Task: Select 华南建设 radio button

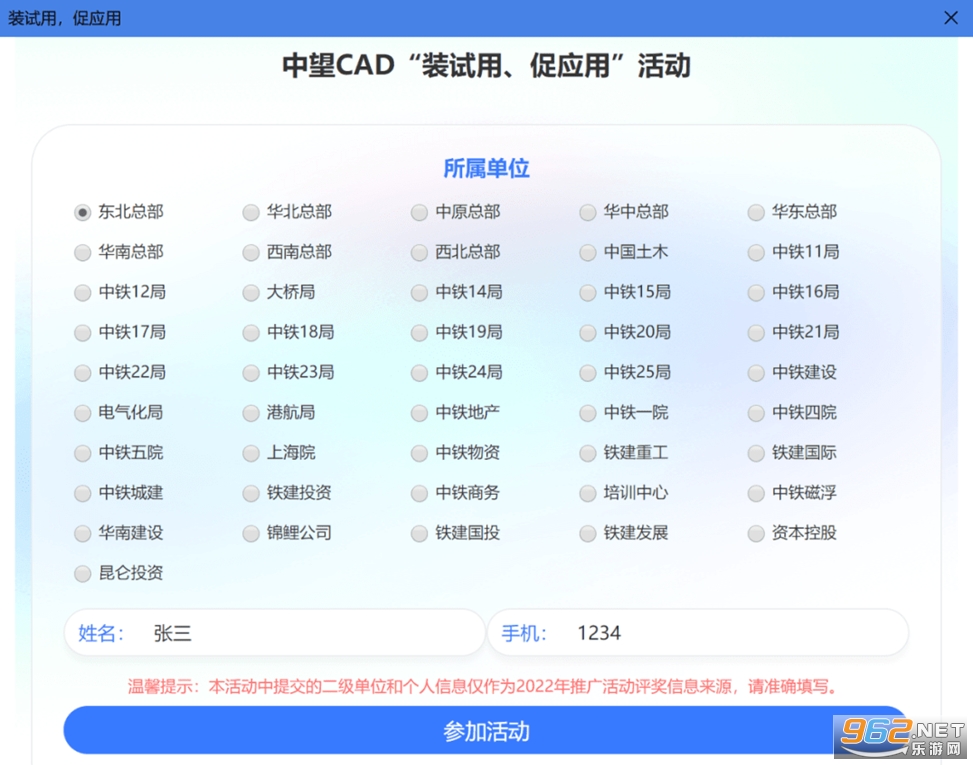Action: point(83,534)
